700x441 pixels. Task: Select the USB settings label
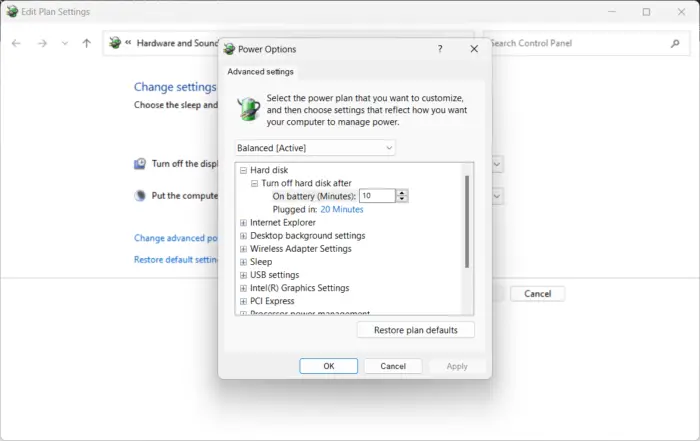[275, 275]
